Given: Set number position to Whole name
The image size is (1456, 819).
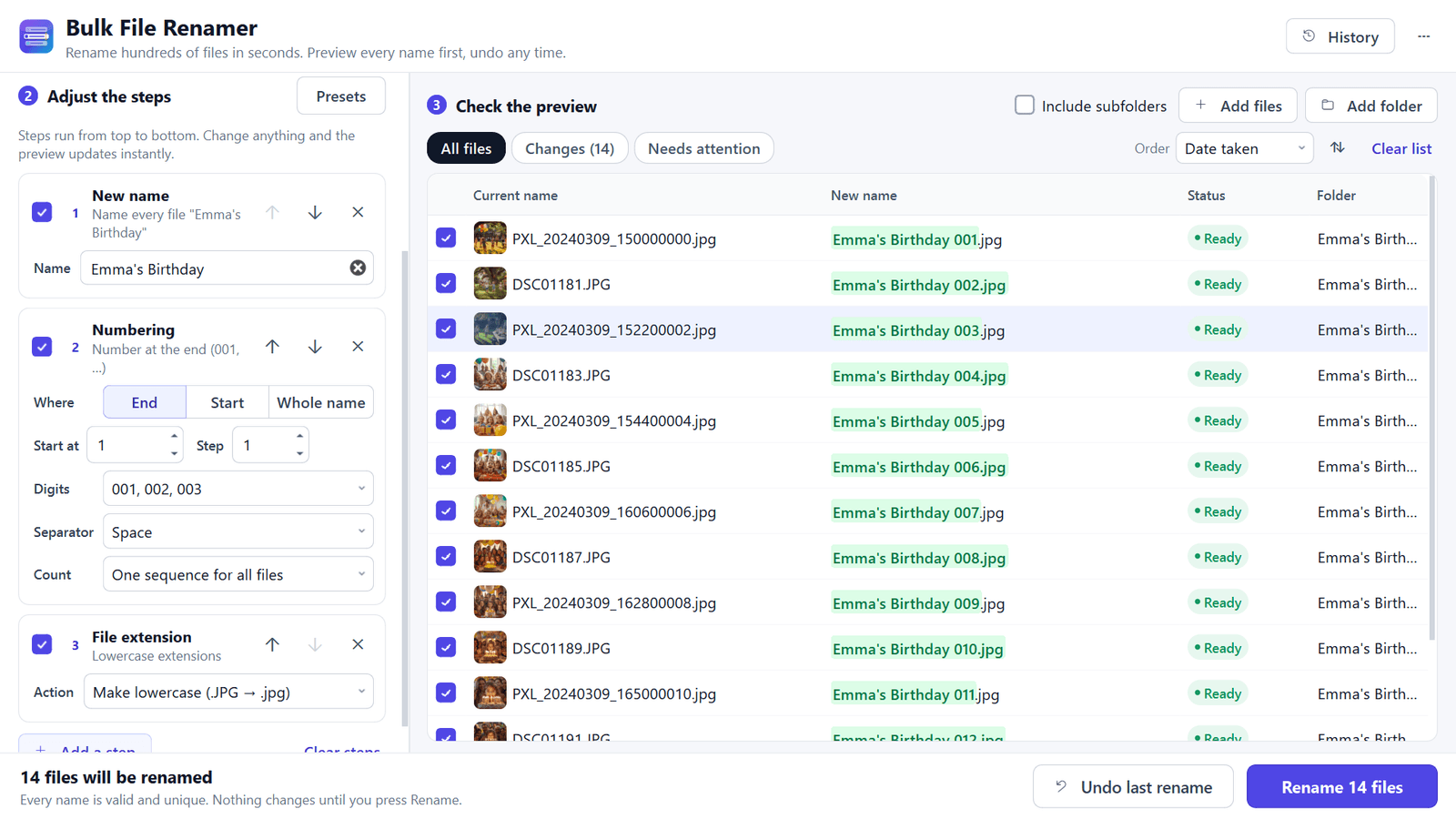Looking at the screenshot, I should coord(321,402).
